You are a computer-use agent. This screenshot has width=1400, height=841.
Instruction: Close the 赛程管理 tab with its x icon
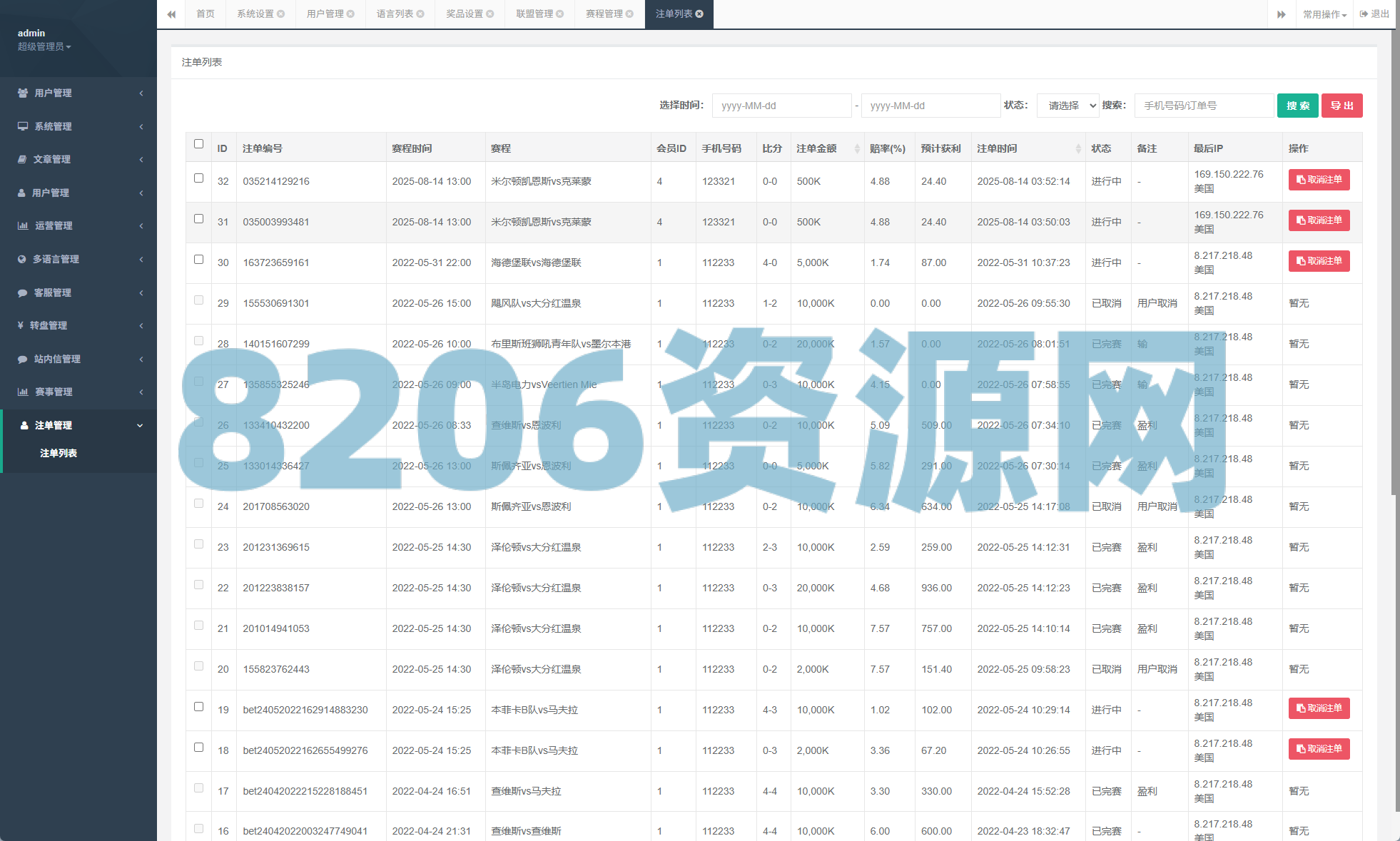click(630, 14)
